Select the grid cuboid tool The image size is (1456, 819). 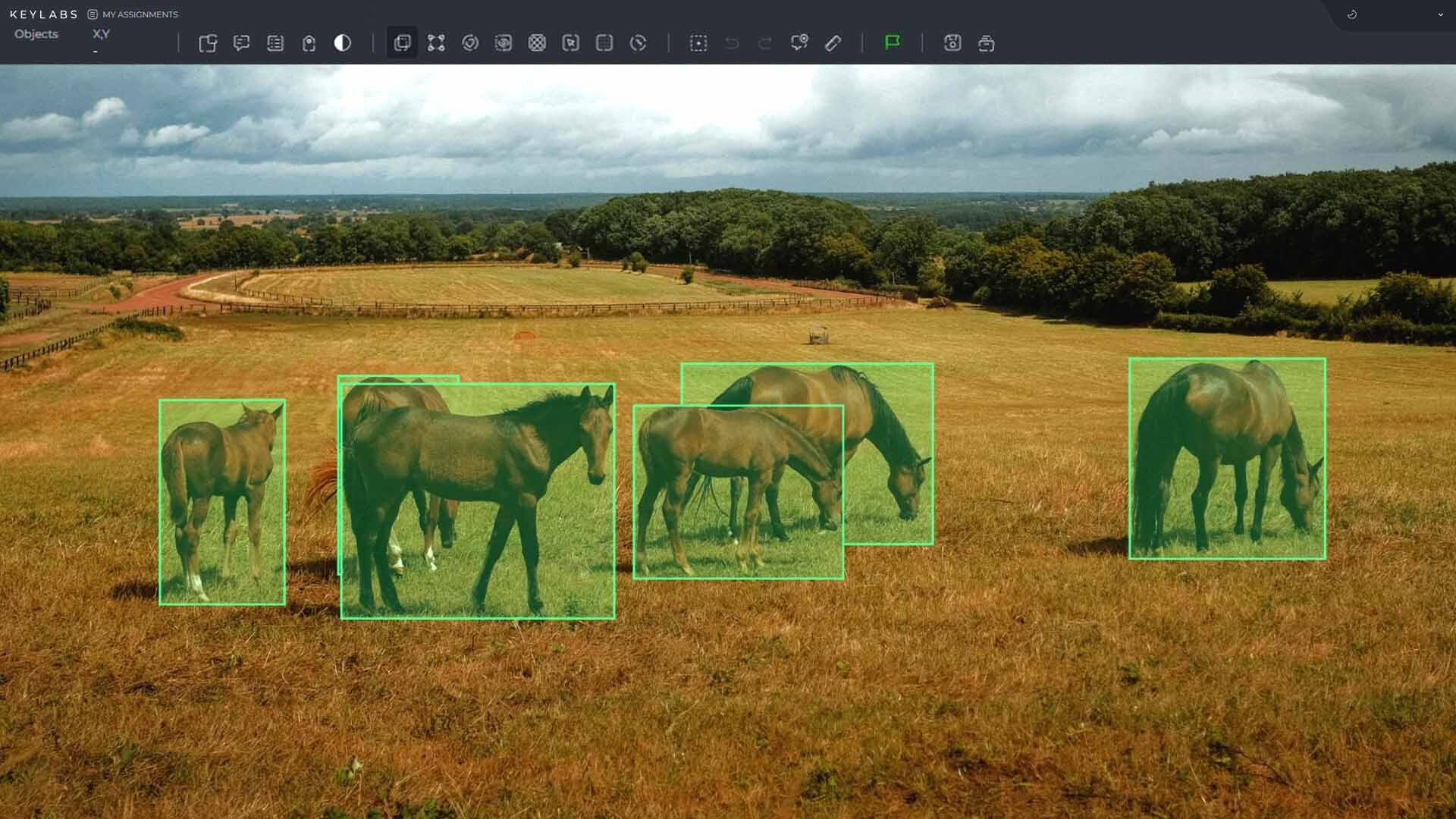[604, 43]
